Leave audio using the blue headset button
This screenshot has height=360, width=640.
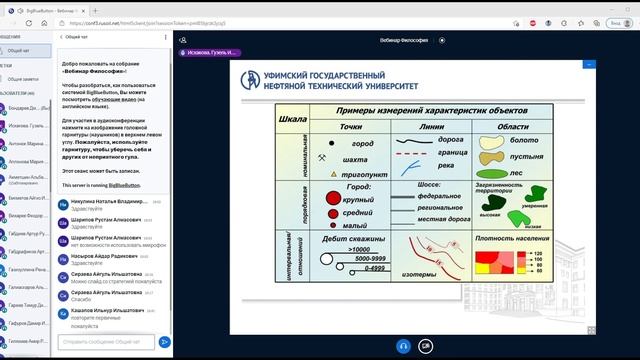coord(403,346)
